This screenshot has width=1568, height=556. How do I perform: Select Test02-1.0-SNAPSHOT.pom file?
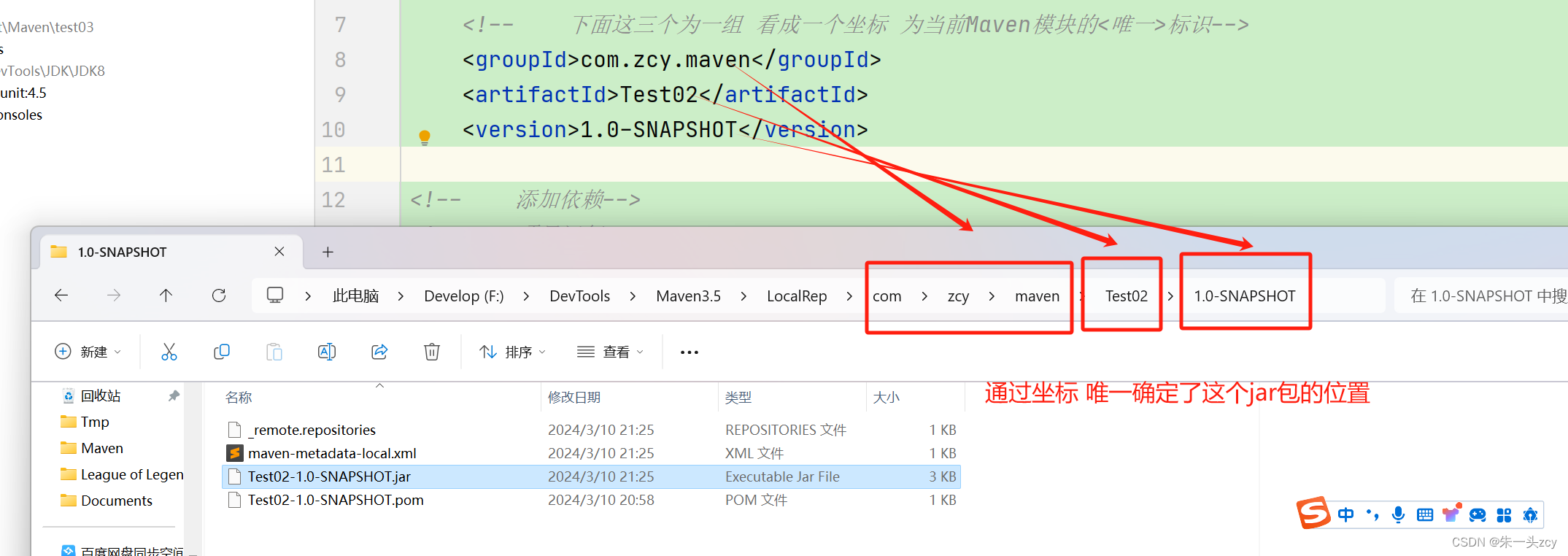coord(591,500)
